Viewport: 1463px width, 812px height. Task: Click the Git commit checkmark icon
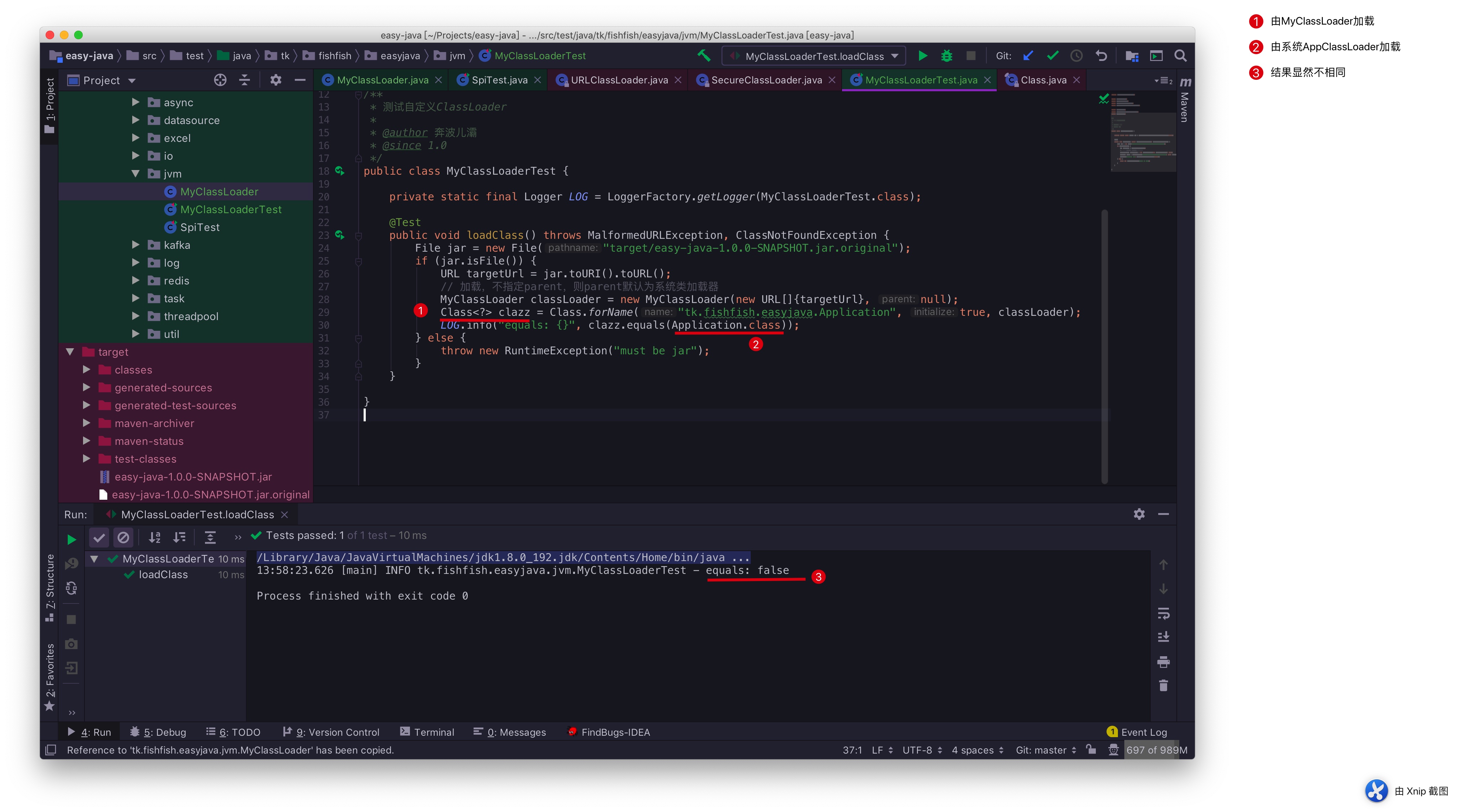[1052, 56]
